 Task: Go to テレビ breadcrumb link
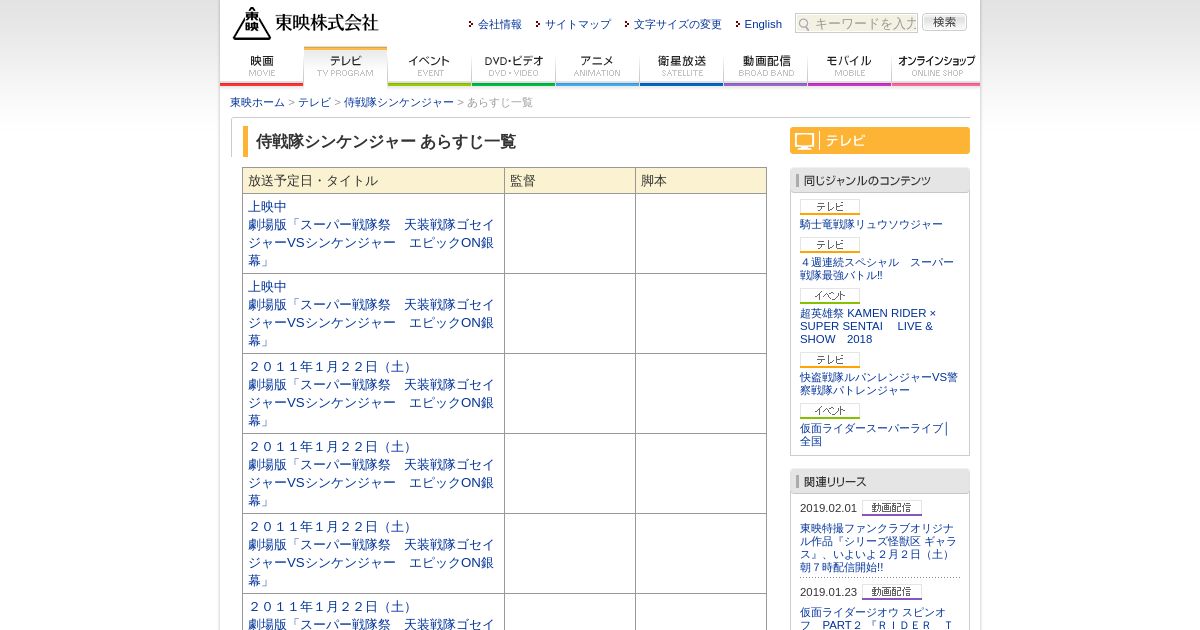314,102
